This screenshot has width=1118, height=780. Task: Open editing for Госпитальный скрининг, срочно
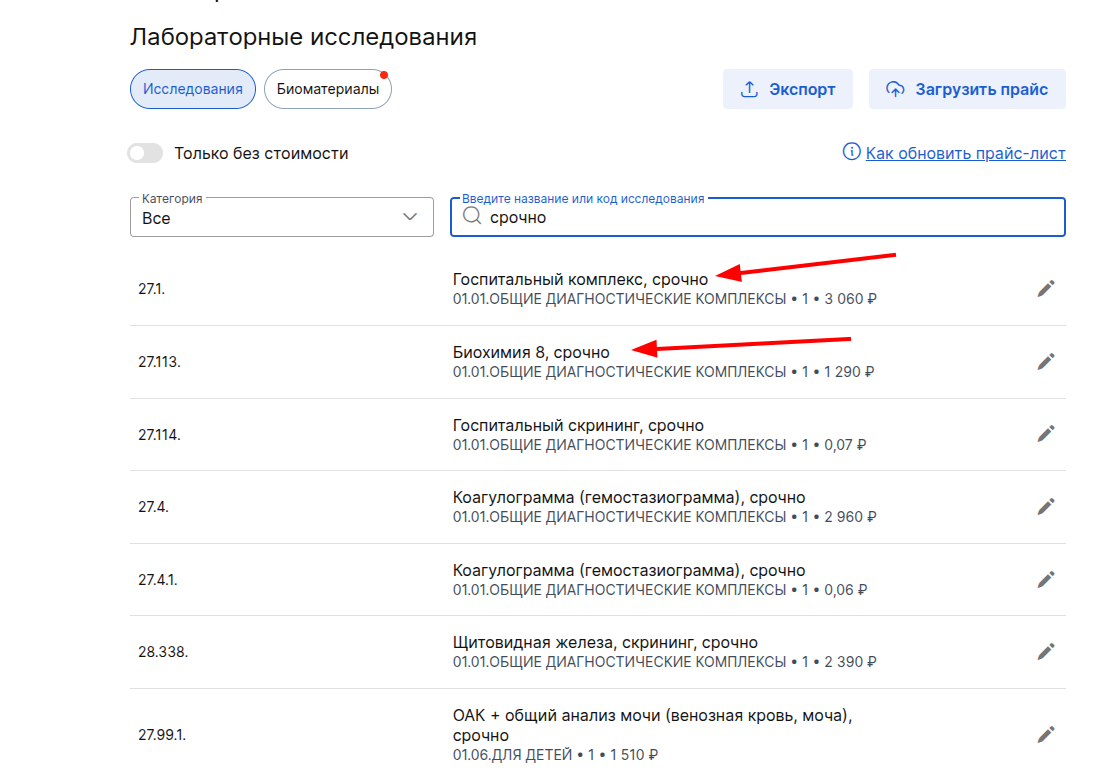coord(1046,434)
